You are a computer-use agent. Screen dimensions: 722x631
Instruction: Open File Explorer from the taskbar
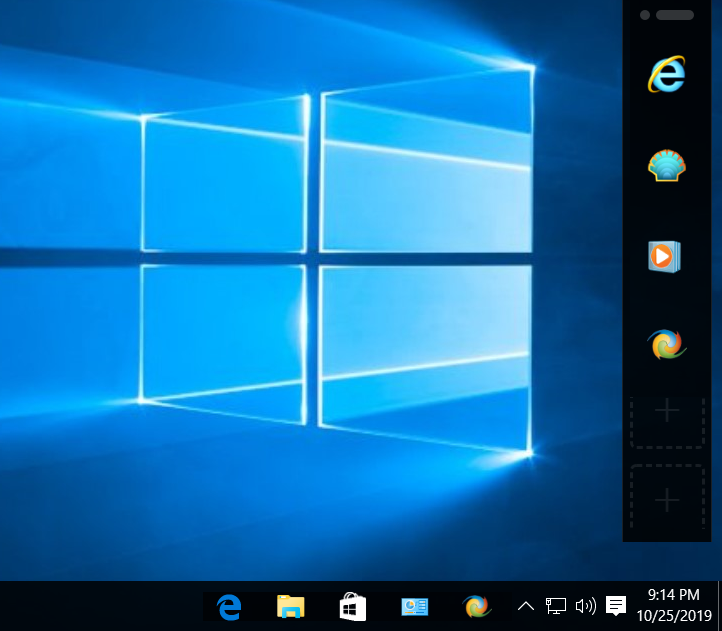tap(291, 607)
